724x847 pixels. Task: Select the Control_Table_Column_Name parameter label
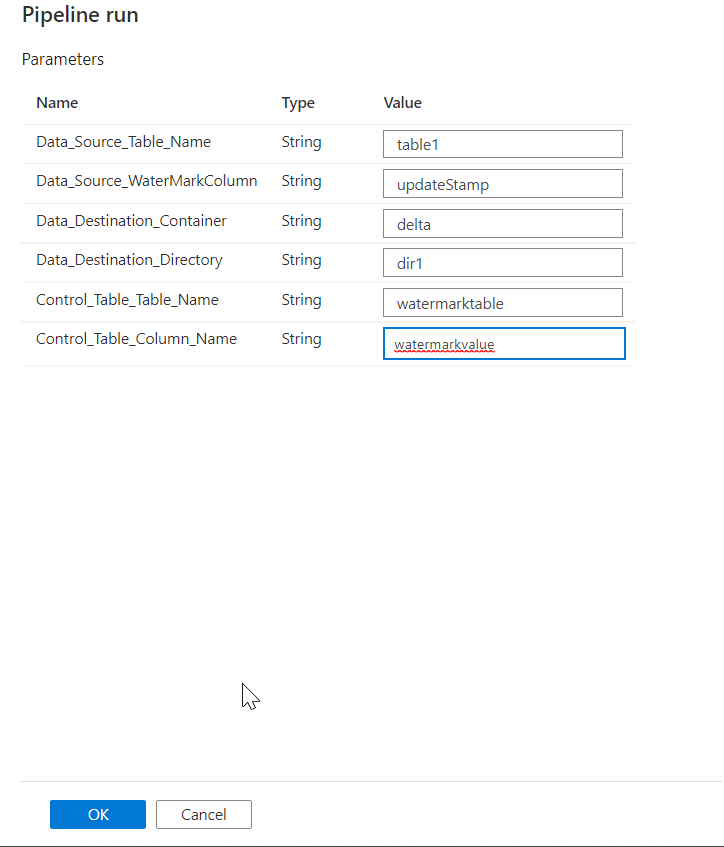coord(136,339)
